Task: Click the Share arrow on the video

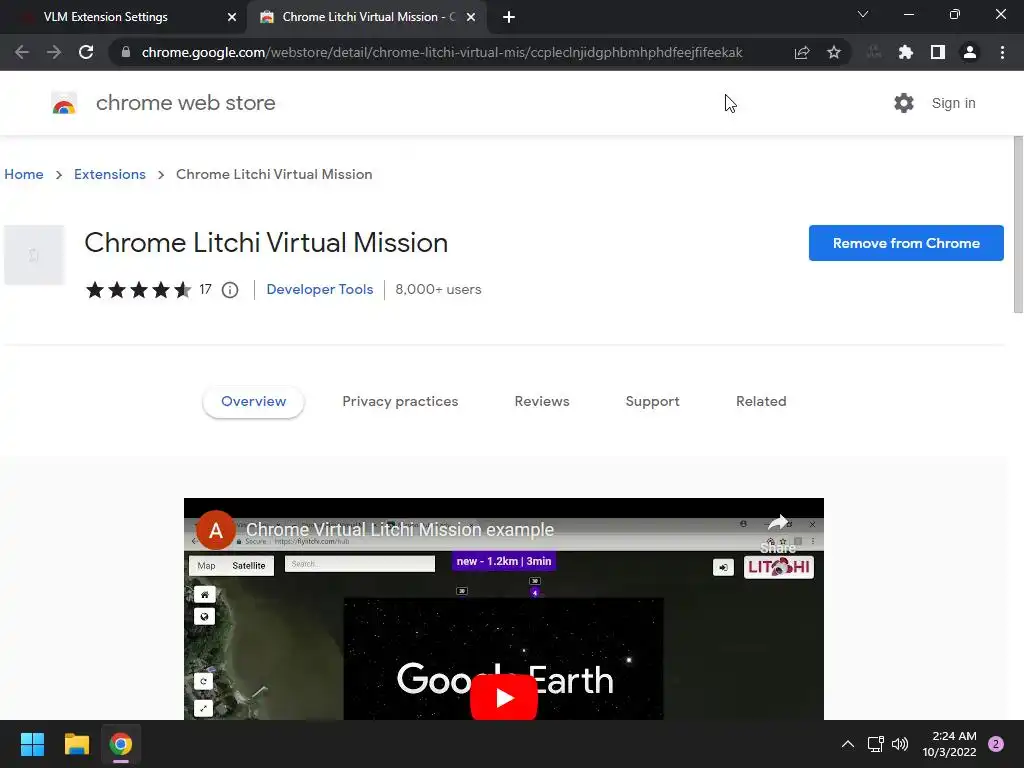Action: [x=778, y=522]
